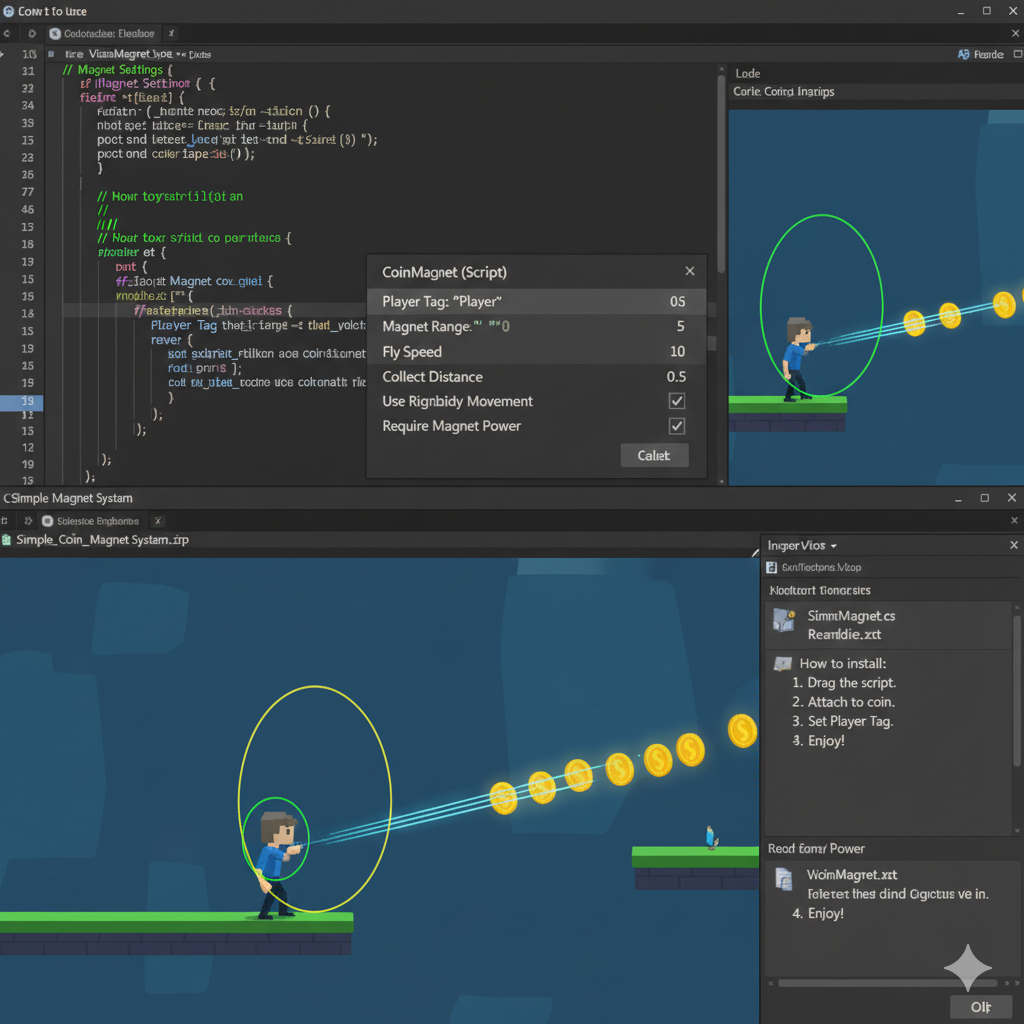This screenshot has height=1024, width=1024.
Task: Click the forward arrow icon in top window tab bar
Action: [x=31, y=33]
